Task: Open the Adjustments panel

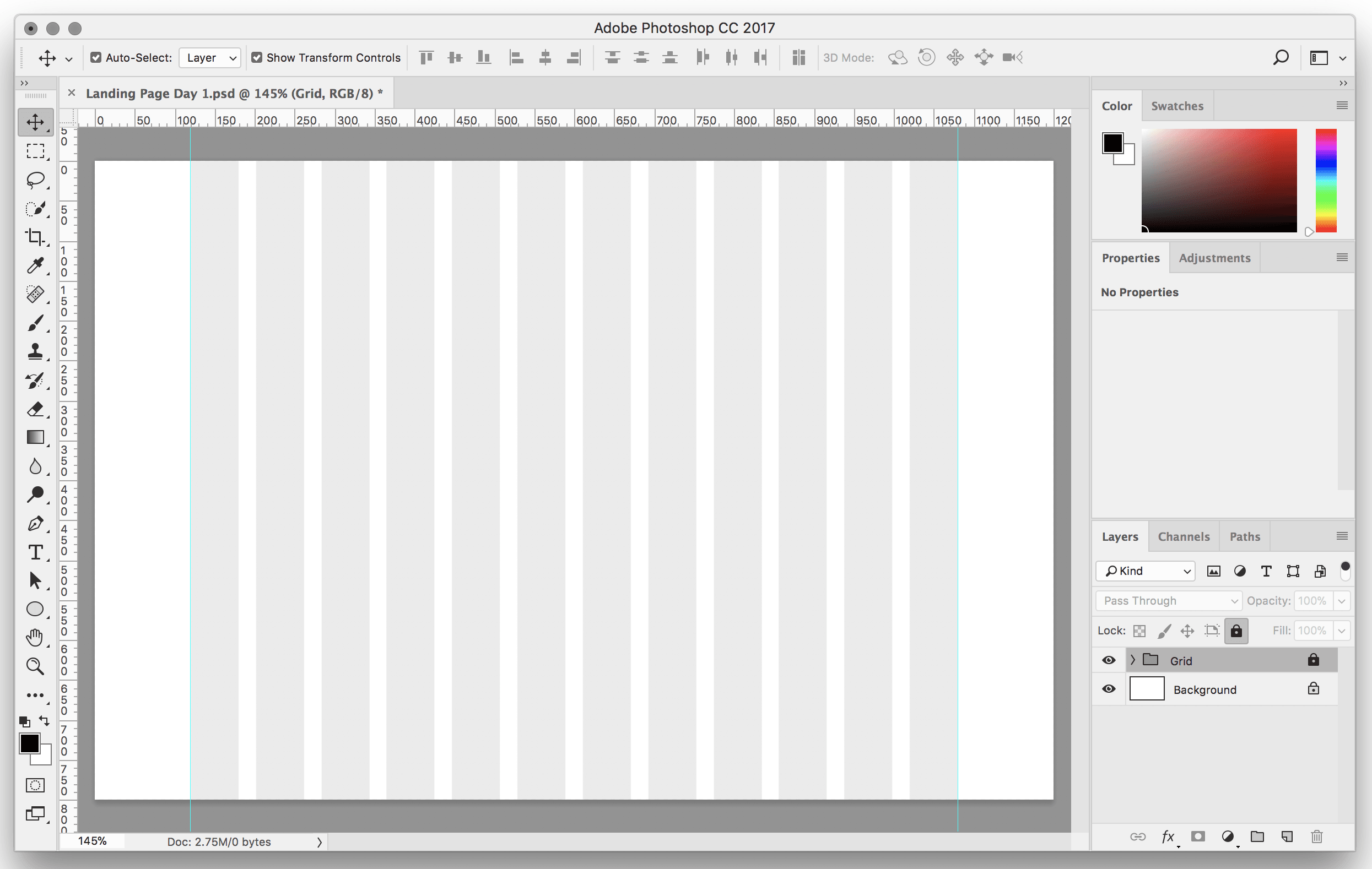Action: click(1215, 258)
